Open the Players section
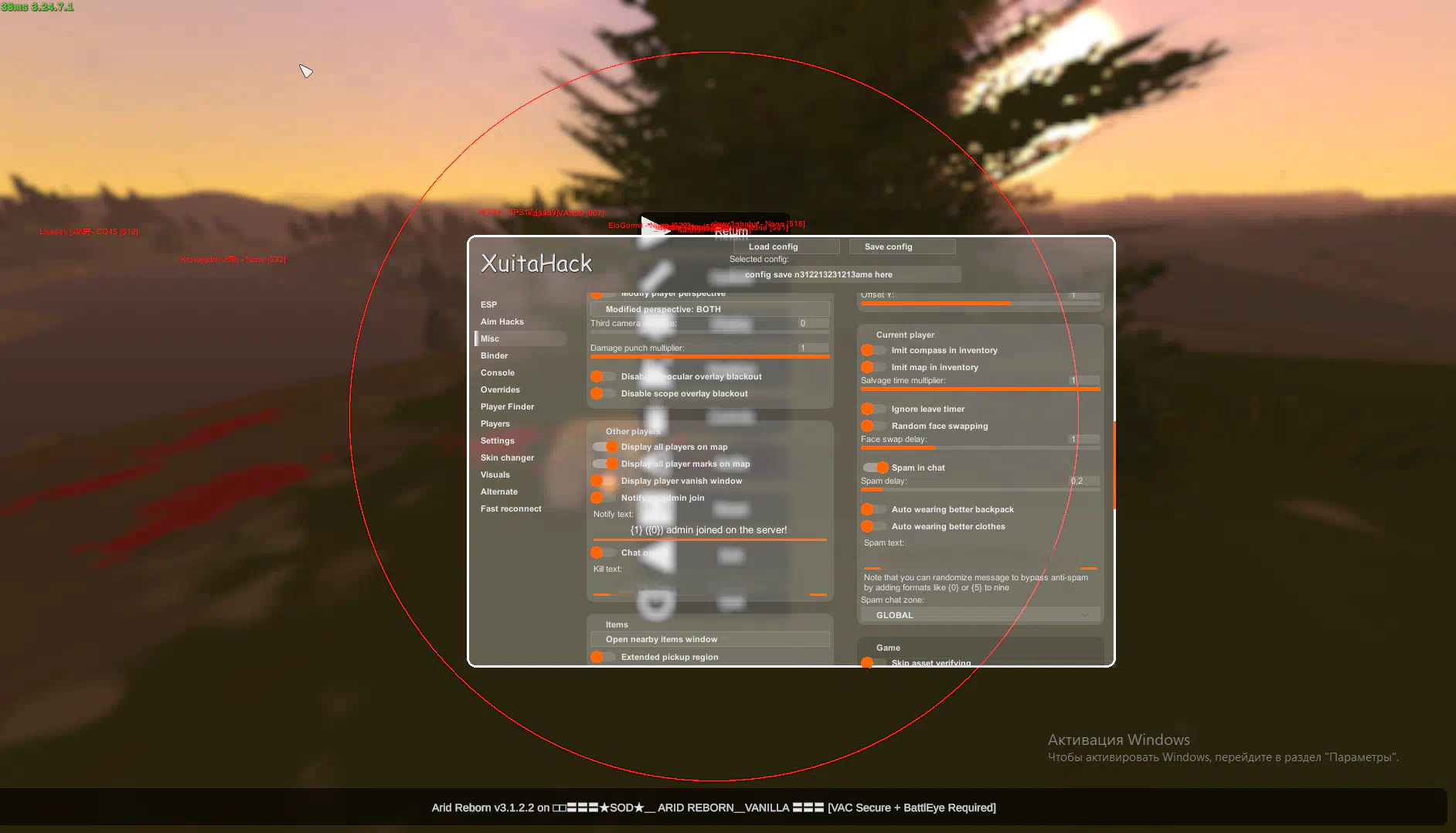This screenshot has height=833, width=1456. [495, 423]
